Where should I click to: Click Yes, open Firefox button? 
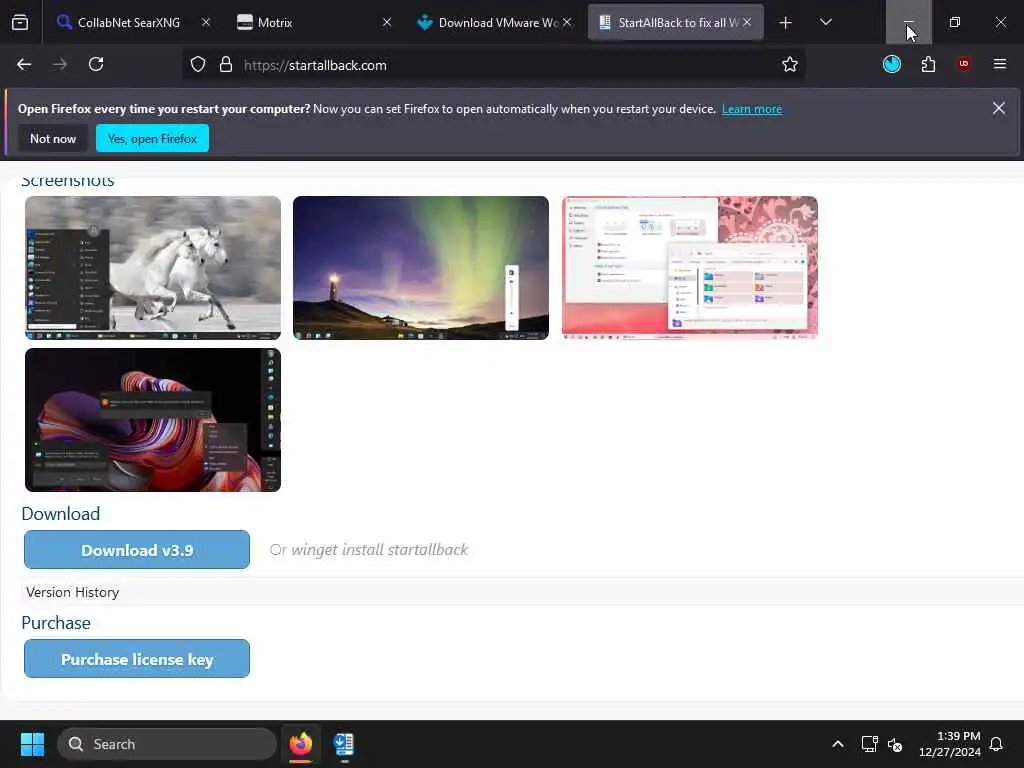coord(152,138)
